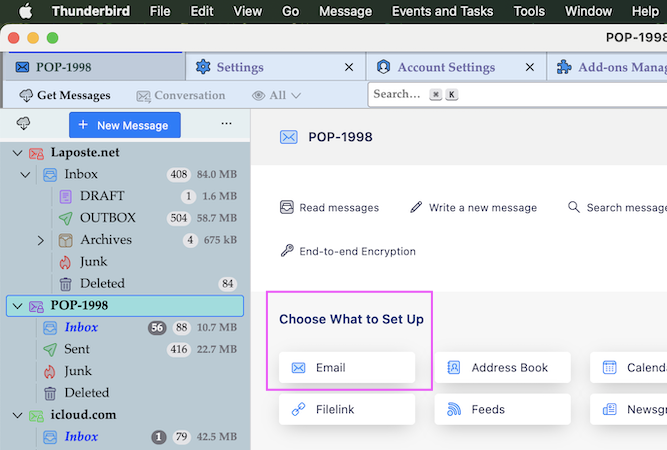
Task: Open the View menu
Action: 248,11
